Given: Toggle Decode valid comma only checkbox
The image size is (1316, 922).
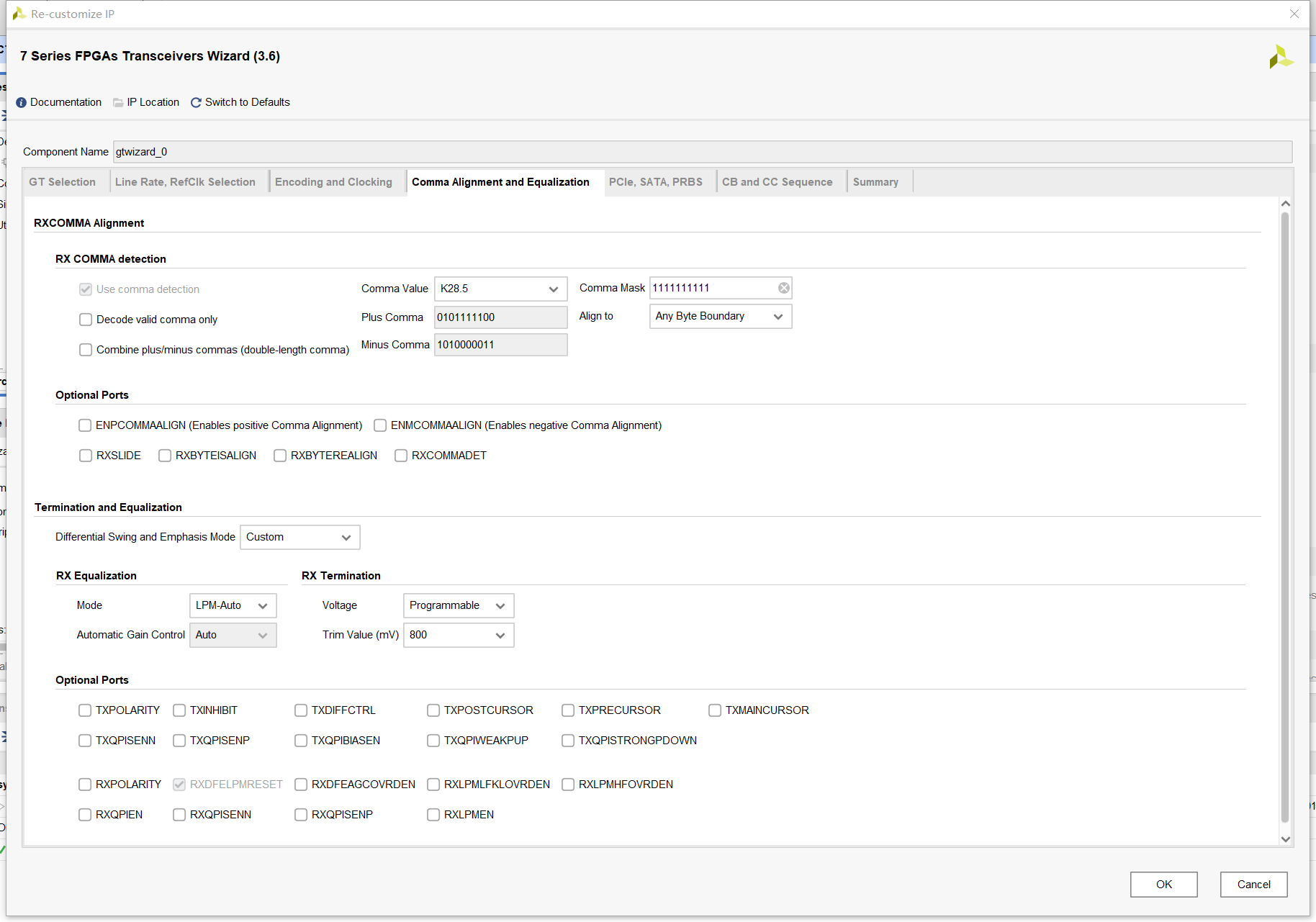Looking at the screenshot, I should click(86, 320).
